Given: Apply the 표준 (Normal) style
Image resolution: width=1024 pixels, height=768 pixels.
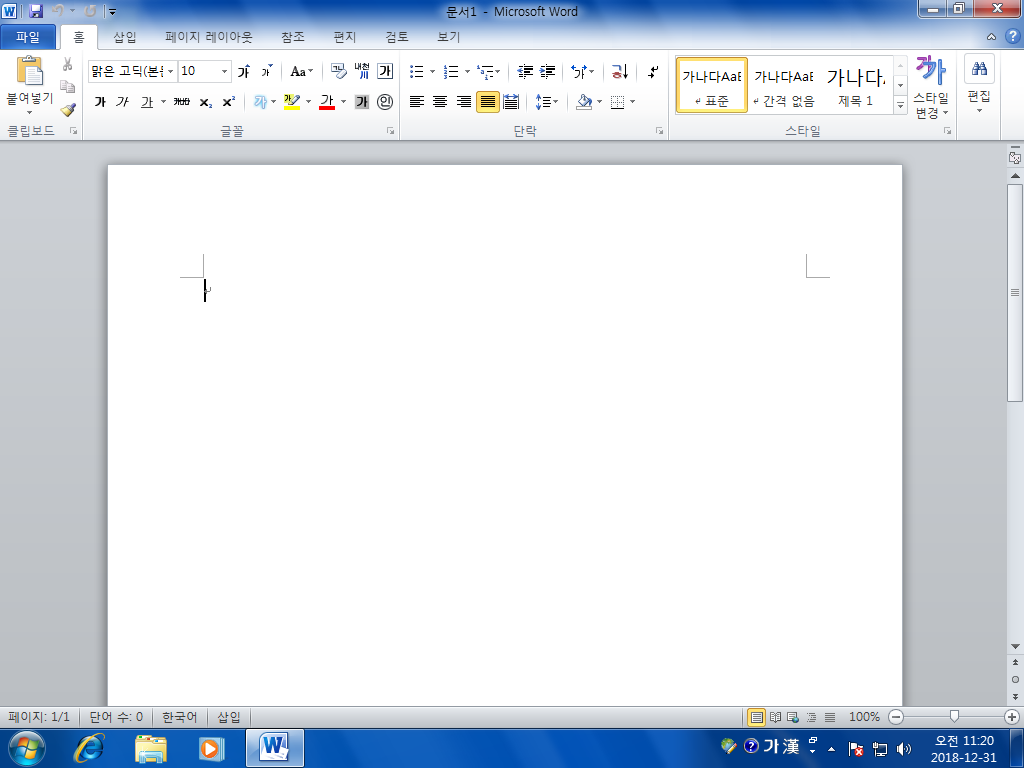Looking at the screenshot, I should point(712,85).
